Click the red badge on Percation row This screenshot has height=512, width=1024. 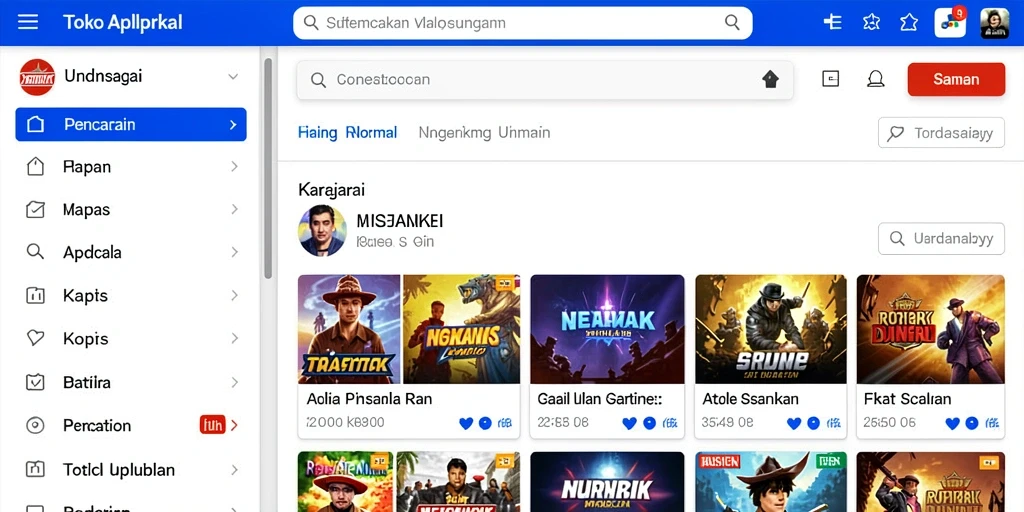(x=212, y=426)
